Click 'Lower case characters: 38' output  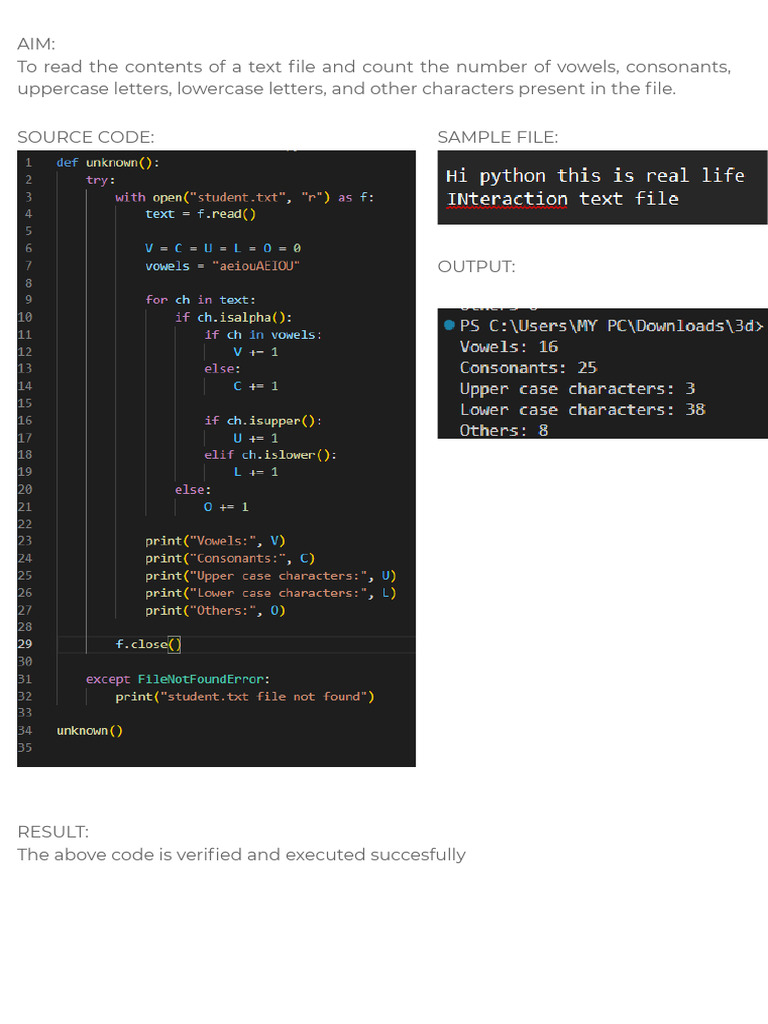tap(583, 409)
